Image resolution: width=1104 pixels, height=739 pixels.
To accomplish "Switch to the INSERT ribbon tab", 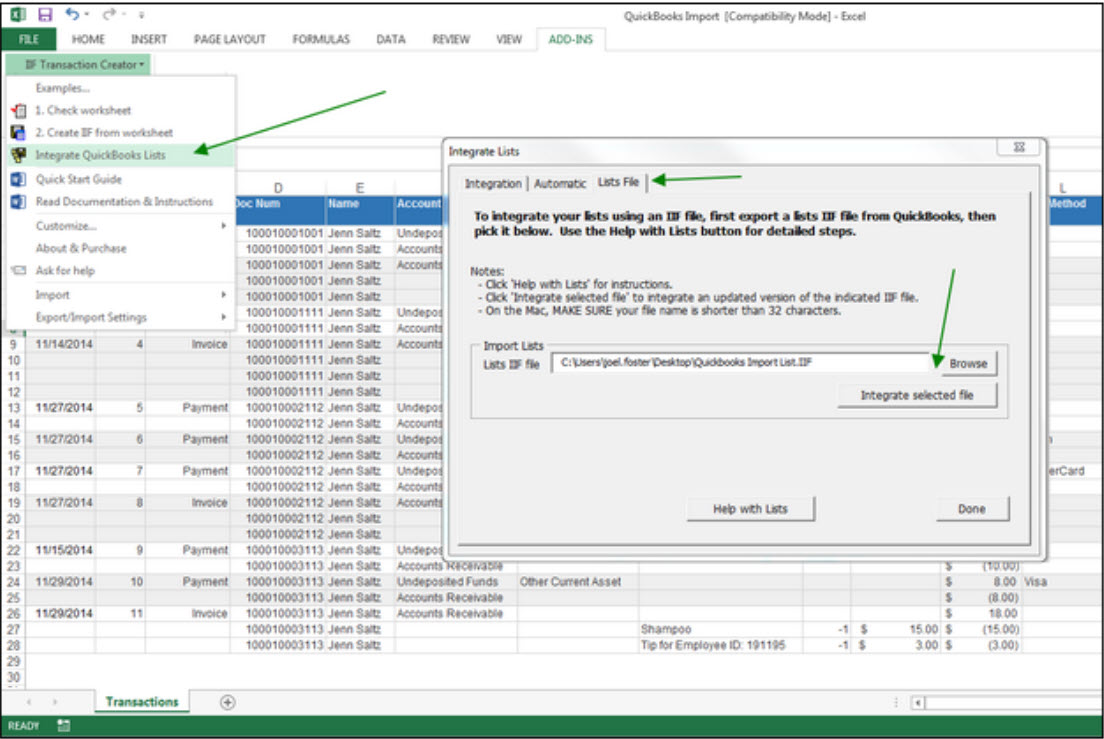I will pos(149,39).
